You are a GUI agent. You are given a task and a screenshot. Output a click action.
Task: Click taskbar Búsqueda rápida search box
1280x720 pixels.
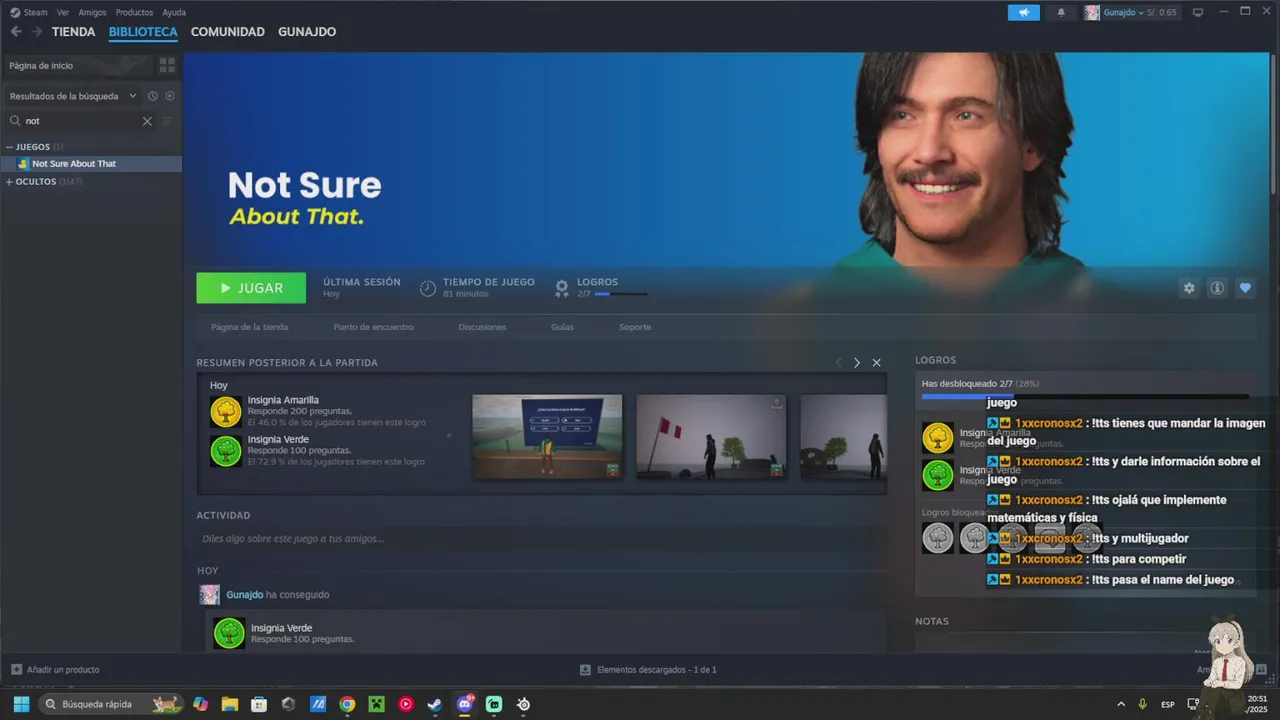[x=111, y=704]
